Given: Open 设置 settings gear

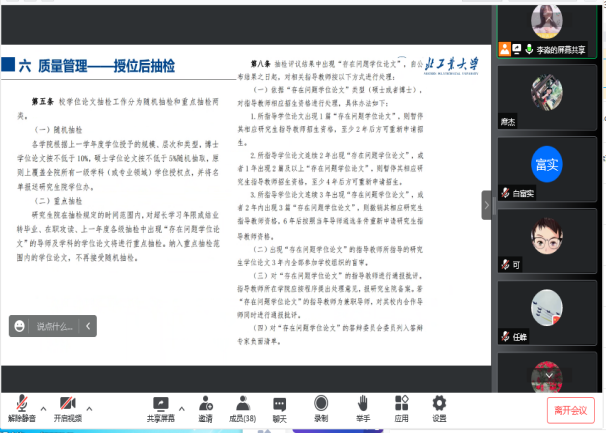Looking at the screenshot, I should pyautogui.click(x=439, y=406).
